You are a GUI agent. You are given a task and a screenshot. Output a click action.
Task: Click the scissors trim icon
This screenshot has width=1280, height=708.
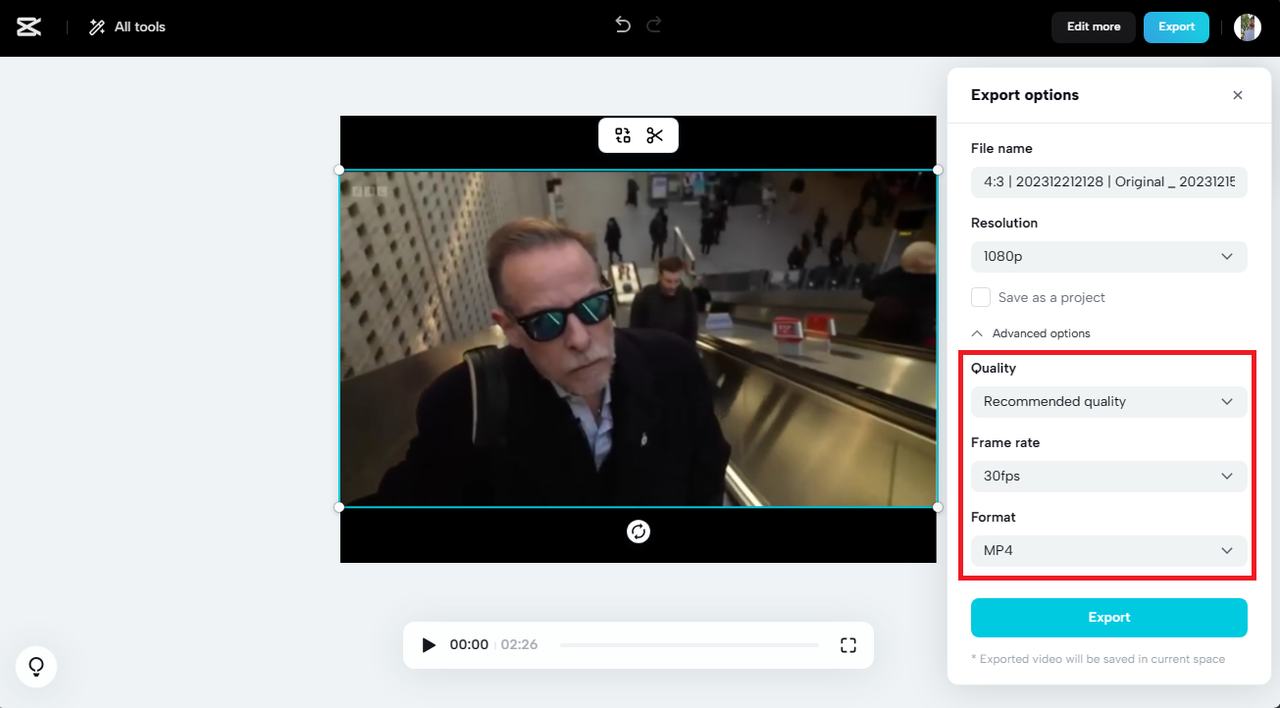click(x=655, y=135)
